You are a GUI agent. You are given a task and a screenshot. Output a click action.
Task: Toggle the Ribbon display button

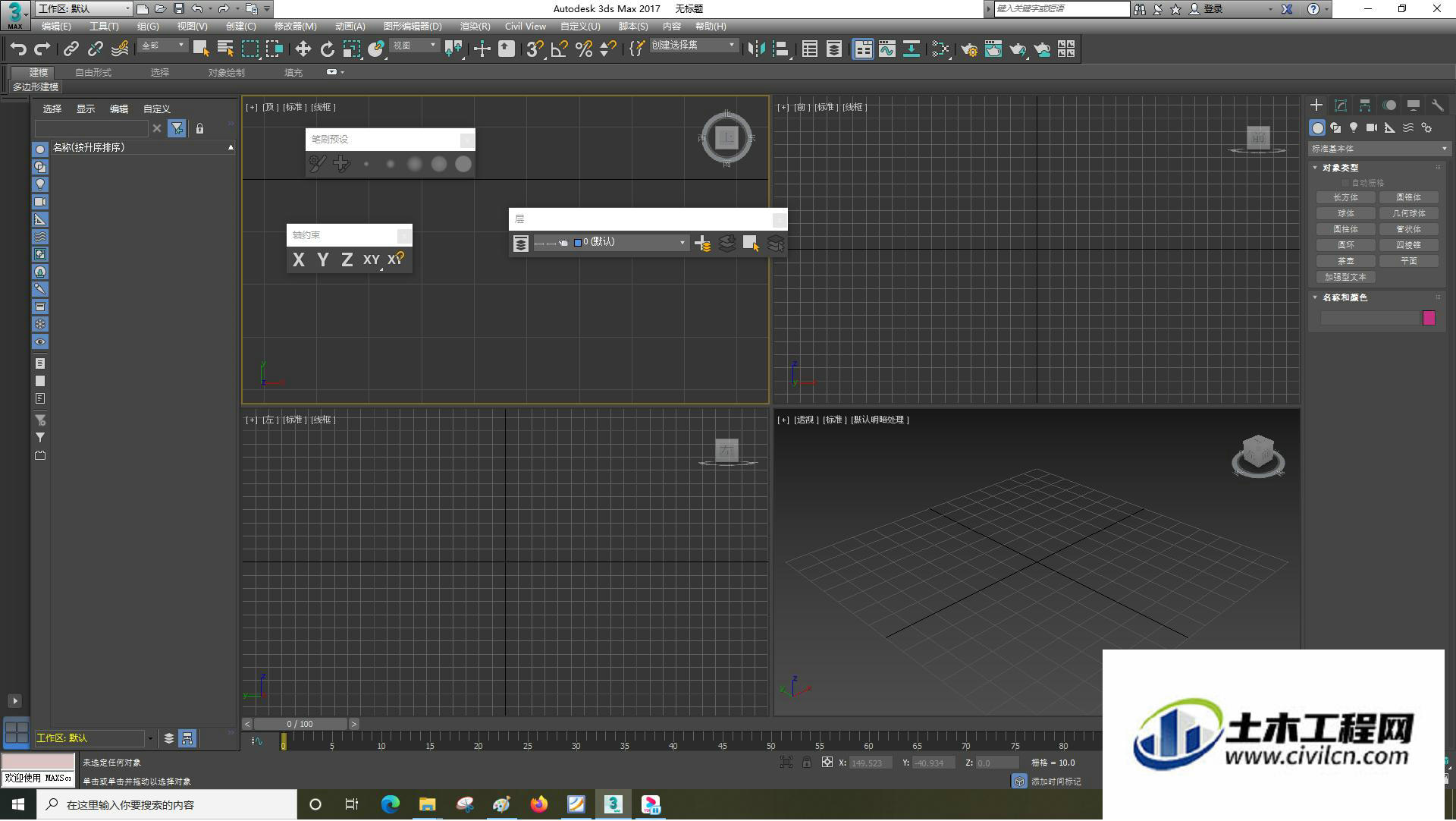[x=863, y=49]
